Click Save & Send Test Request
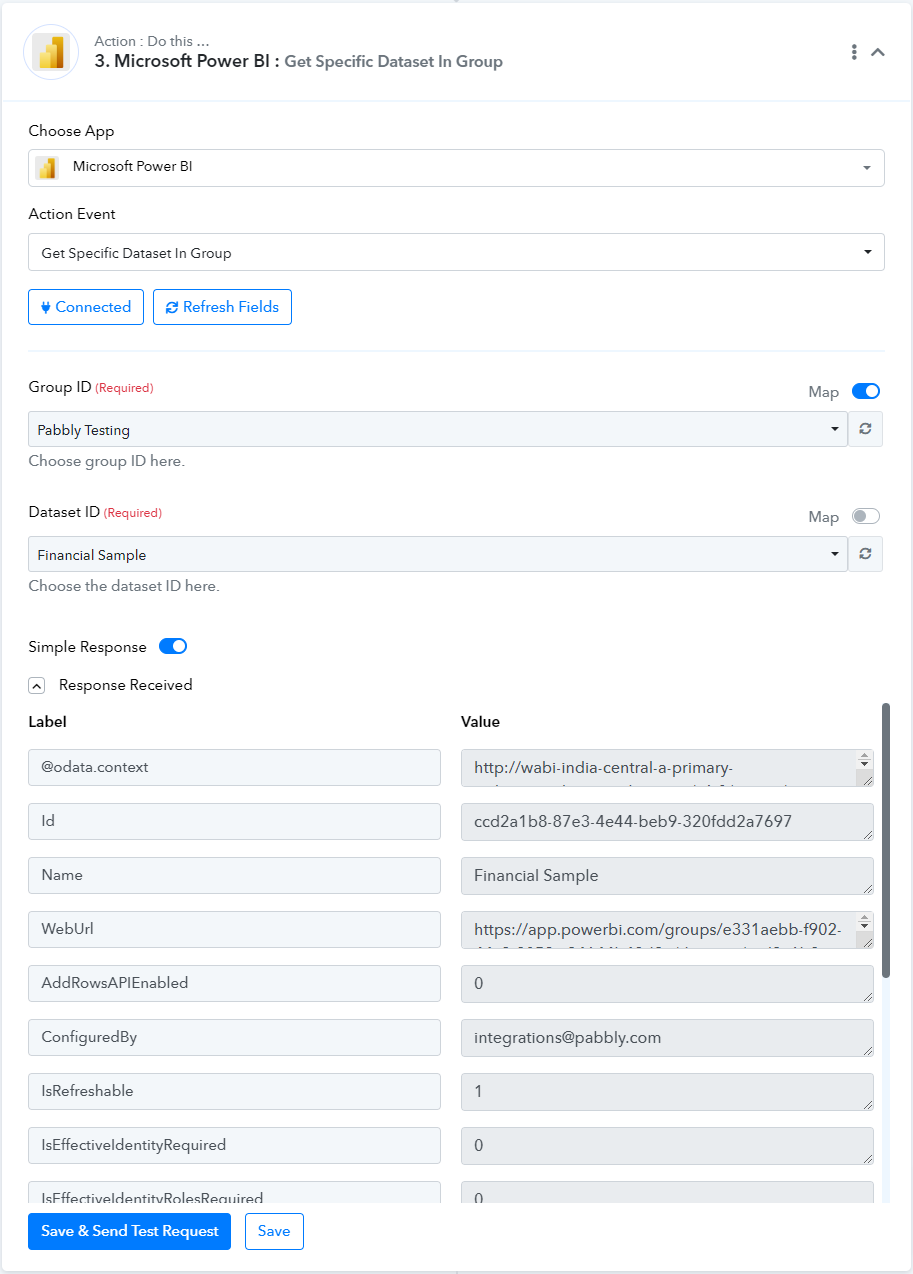Image resolution: width=913 pixels, height=1274 pixels. point(130,1231)
